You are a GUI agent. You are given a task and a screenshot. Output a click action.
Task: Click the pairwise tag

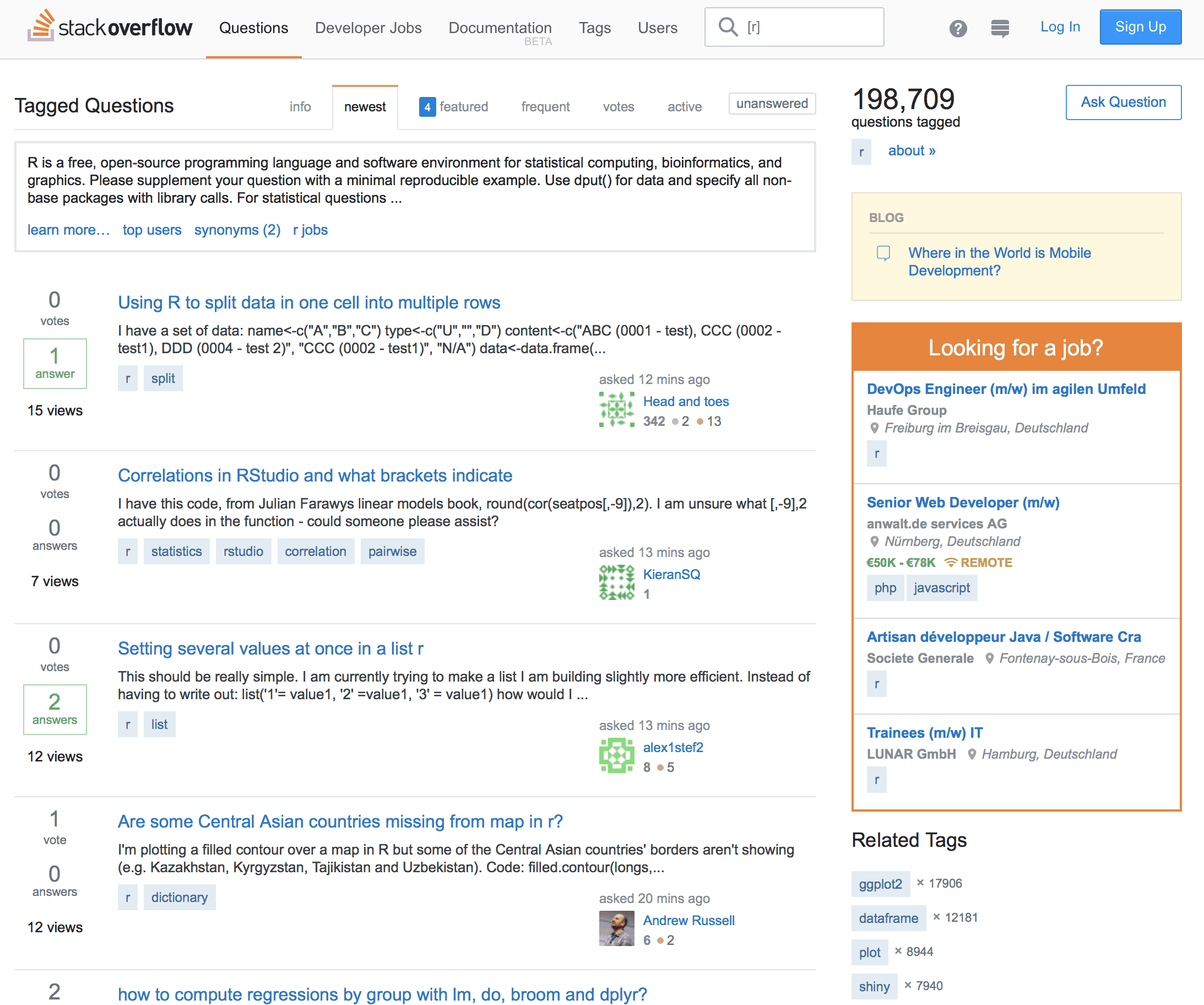click(x=393, y=552)
